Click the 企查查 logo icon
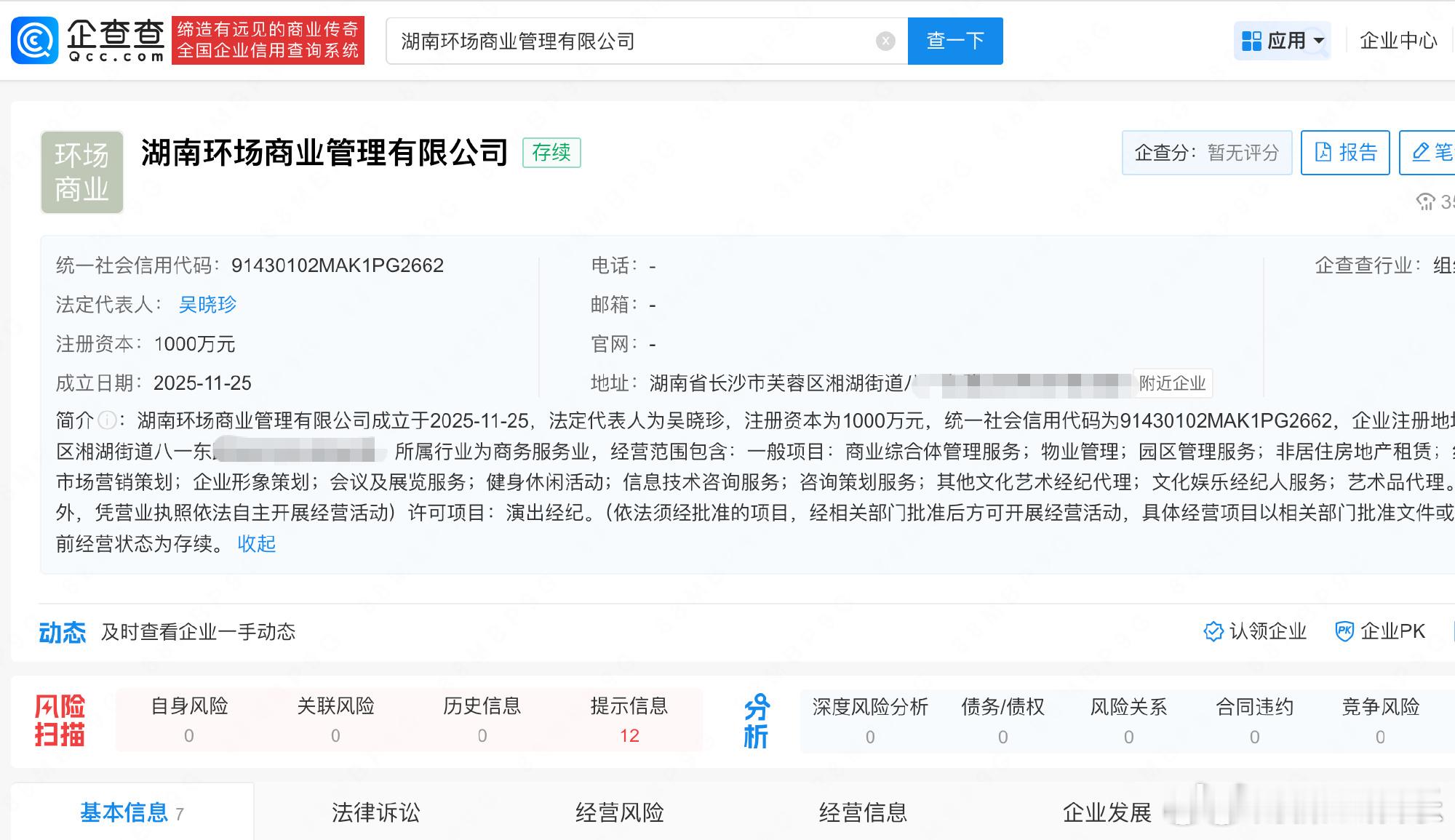The image size is (1455, 840). [x=34, y=40]
